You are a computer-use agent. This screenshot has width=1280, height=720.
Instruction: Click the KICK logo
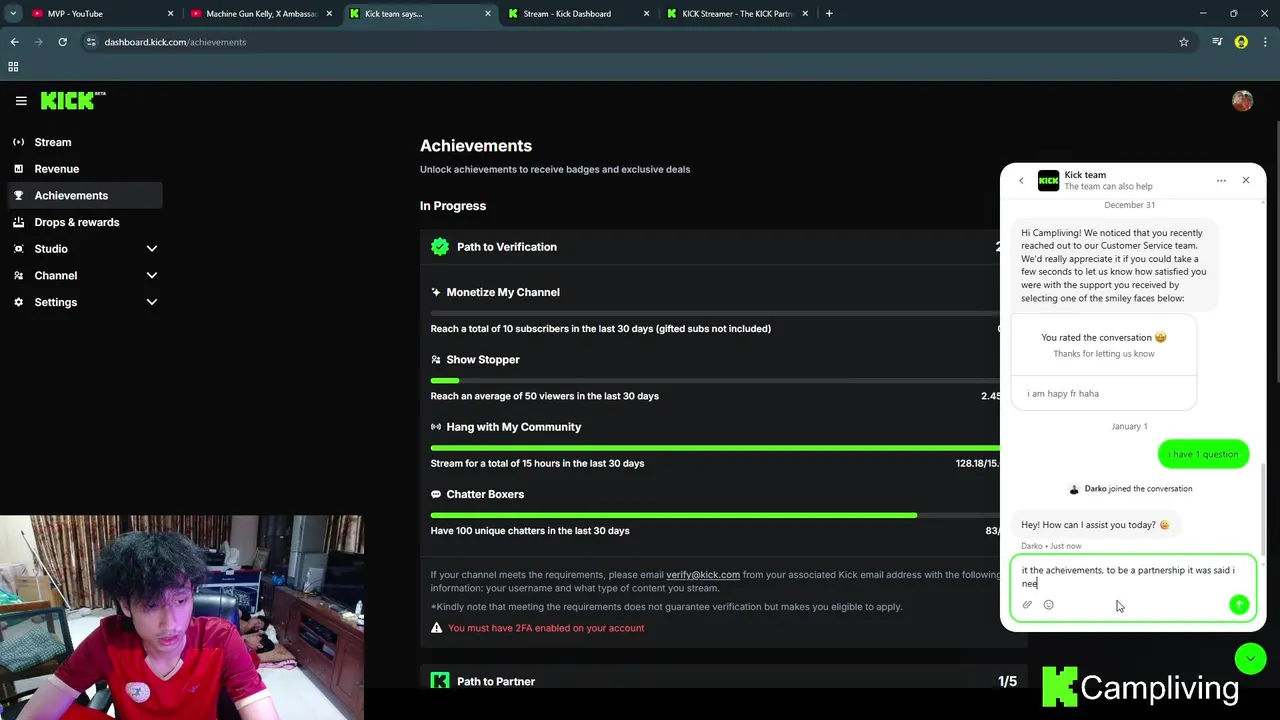point(73,100)
